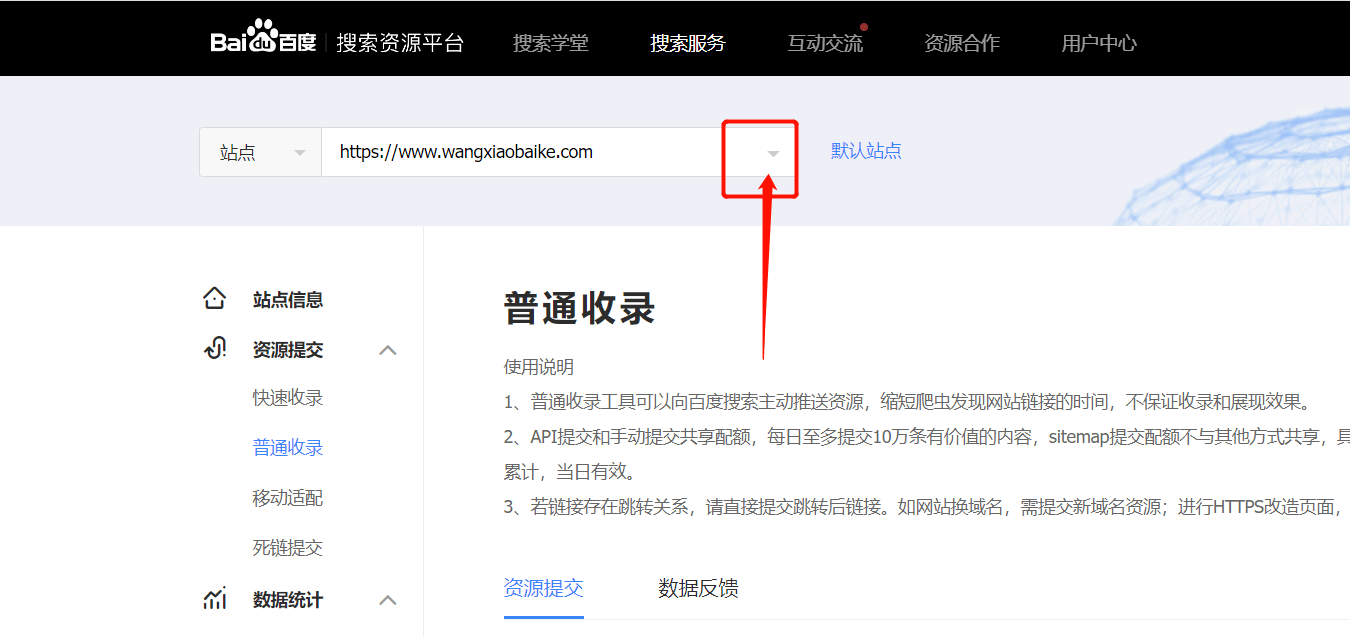Open 资源合作 in top navigation
The height and width of the screenshot is (637, 1350).
(961, 43)
